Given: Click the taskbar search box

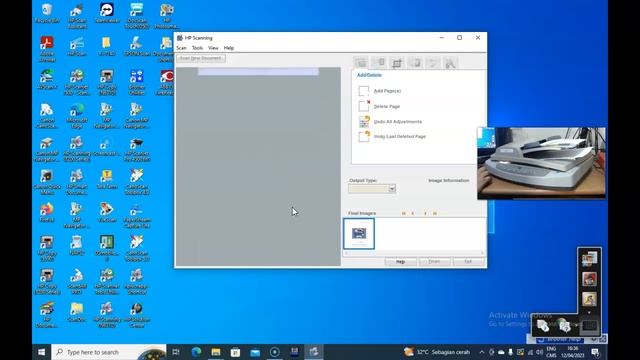Looking at the screenshot, I should (x=109, y=352).
